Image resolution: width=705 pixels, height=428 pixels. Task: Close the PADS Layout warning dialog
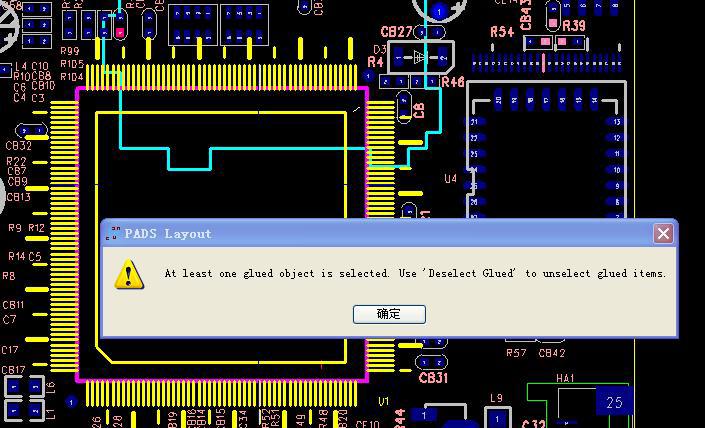[x=663, y=233]
